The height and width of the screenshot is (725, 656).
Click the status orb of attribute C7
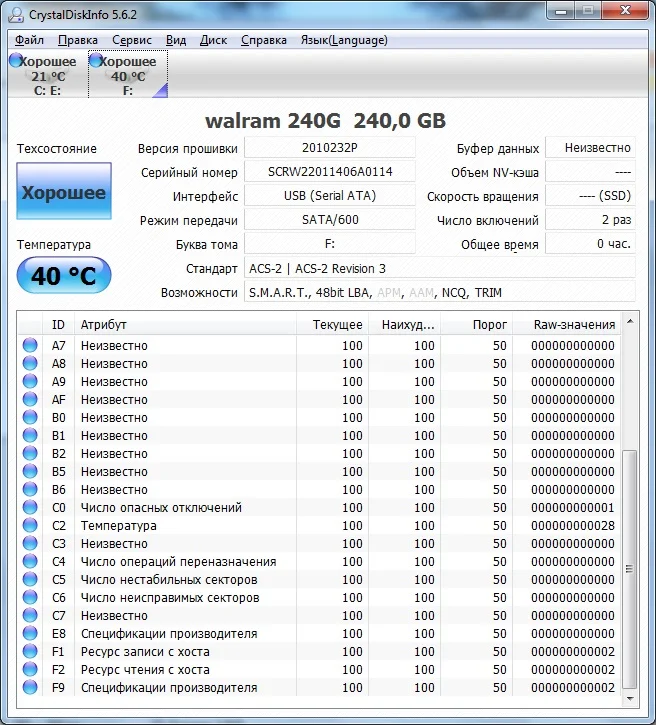30,616
